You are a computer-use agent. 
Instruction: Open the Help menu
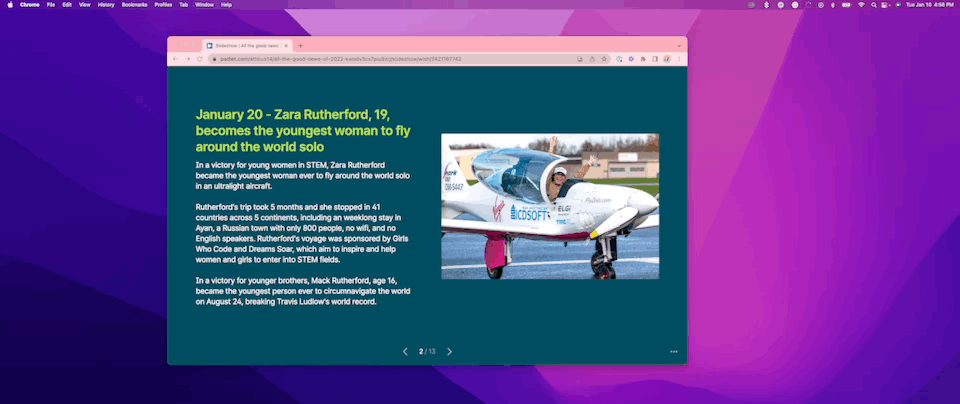pyautogui.click(x=227, y=4)
